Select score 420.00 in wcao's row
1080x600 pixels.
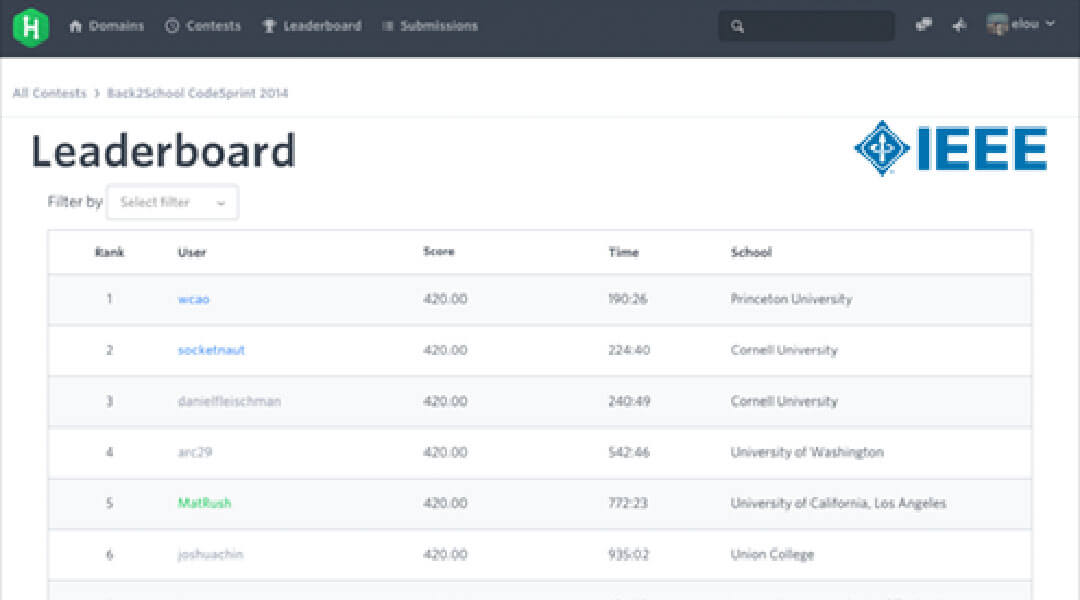tap(445, 299)
